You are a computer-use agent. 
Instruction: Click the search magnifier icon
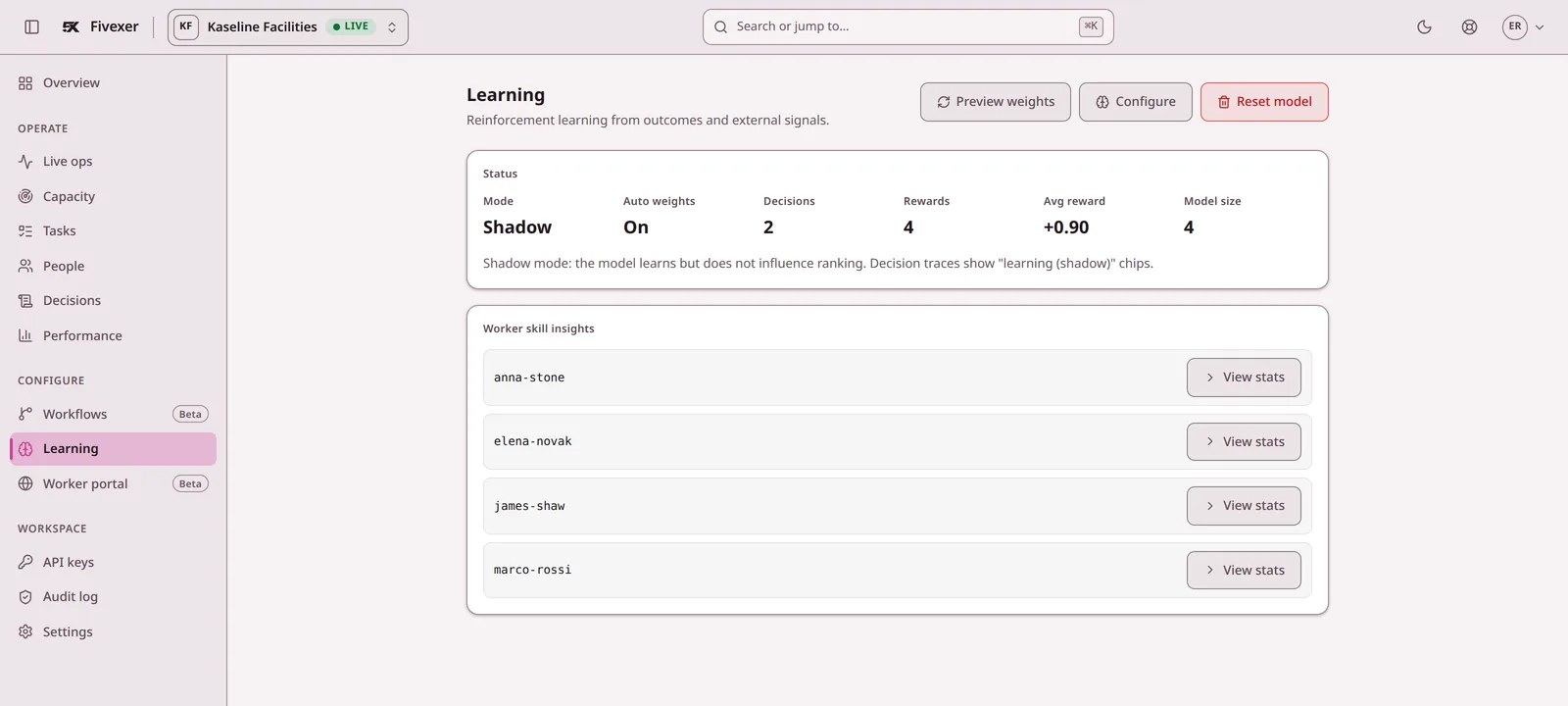720,26
